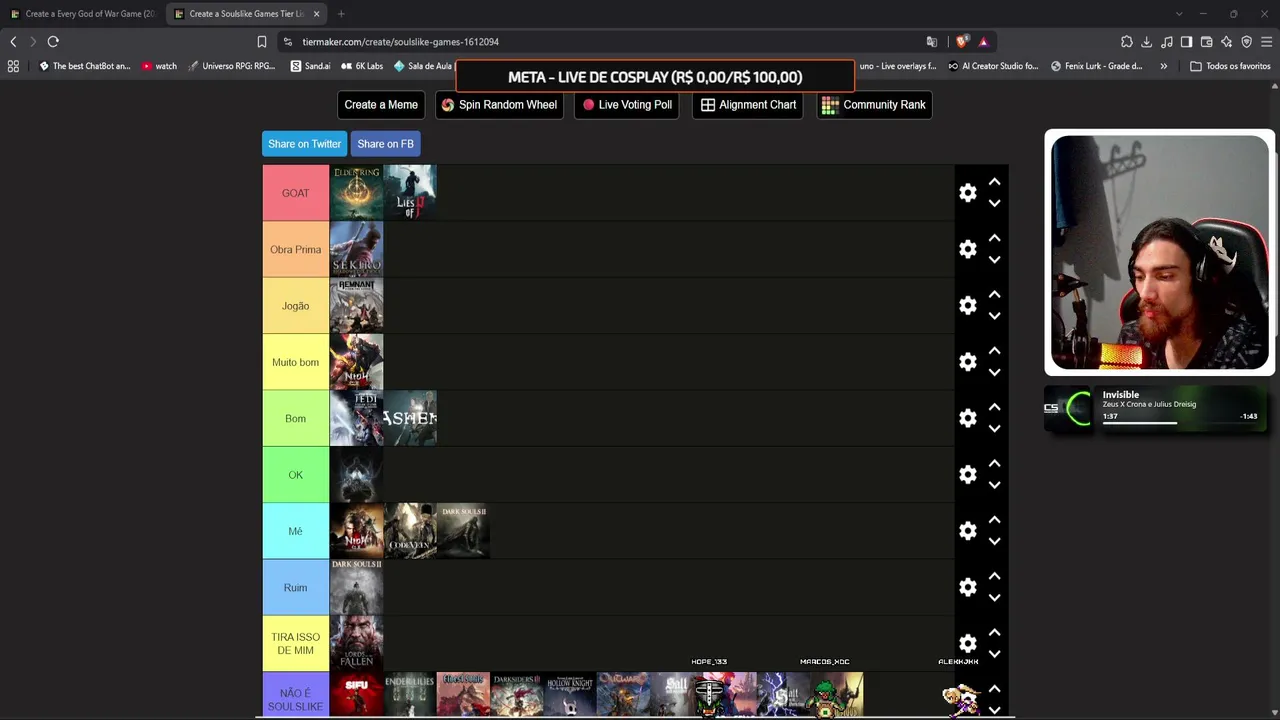
Task: Choose the Code Vein cover in Mê
Action: pos(410,531)
